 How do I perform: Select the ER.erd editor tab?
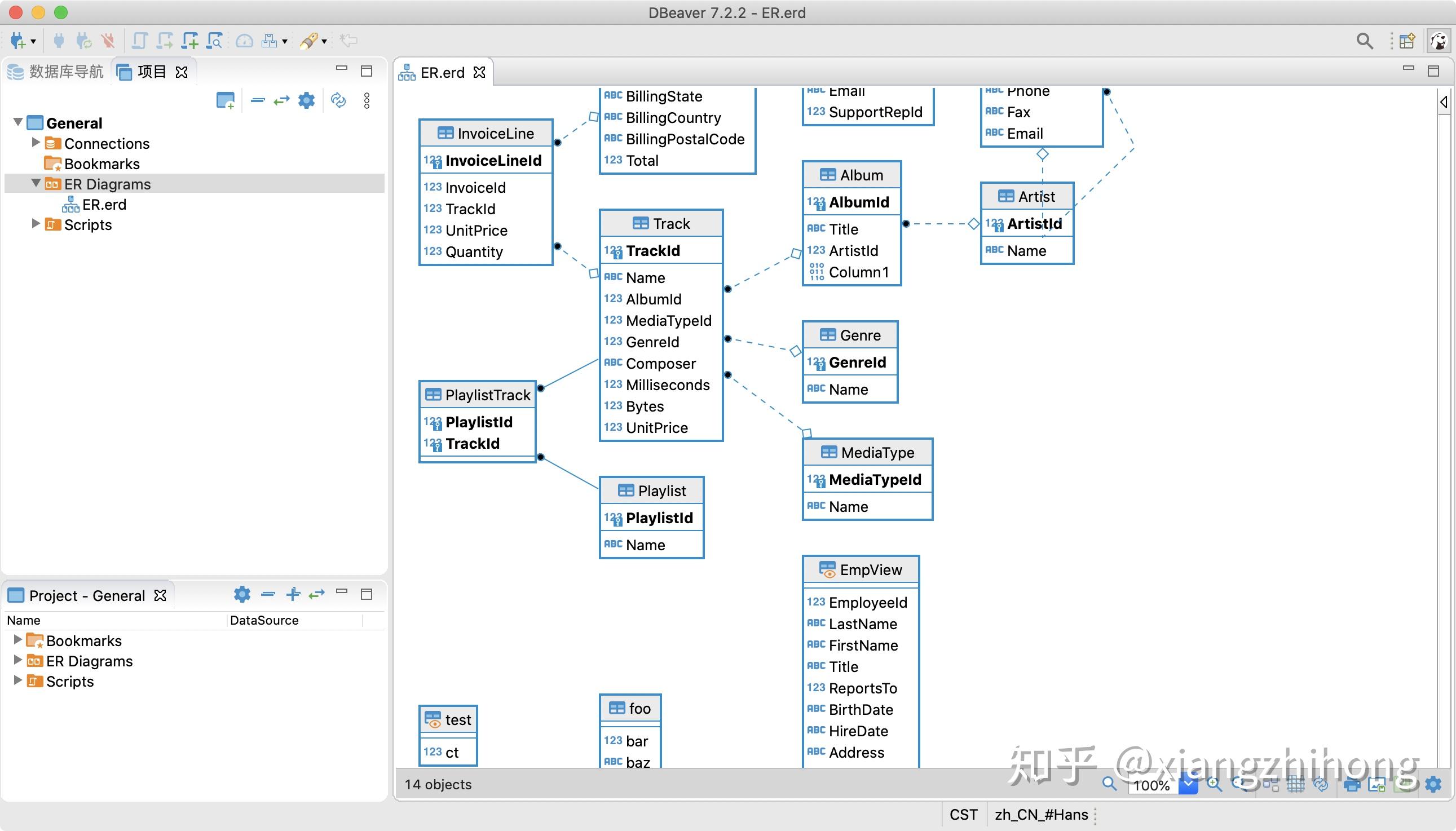(x=442, y=73)
